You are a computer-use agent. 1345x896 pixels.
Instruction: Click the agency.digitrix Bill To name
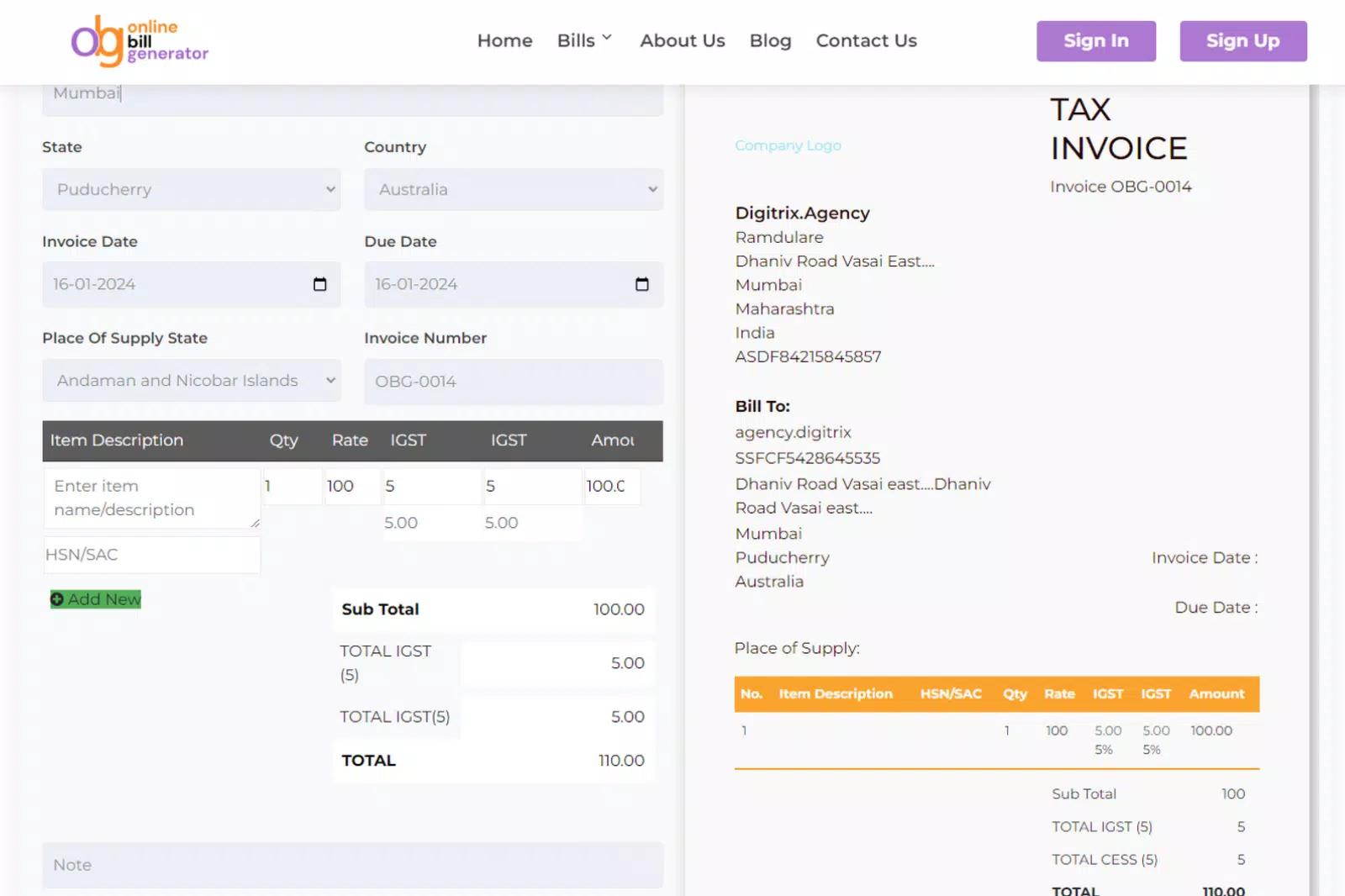pyautogui.click(x=793, y=432)
